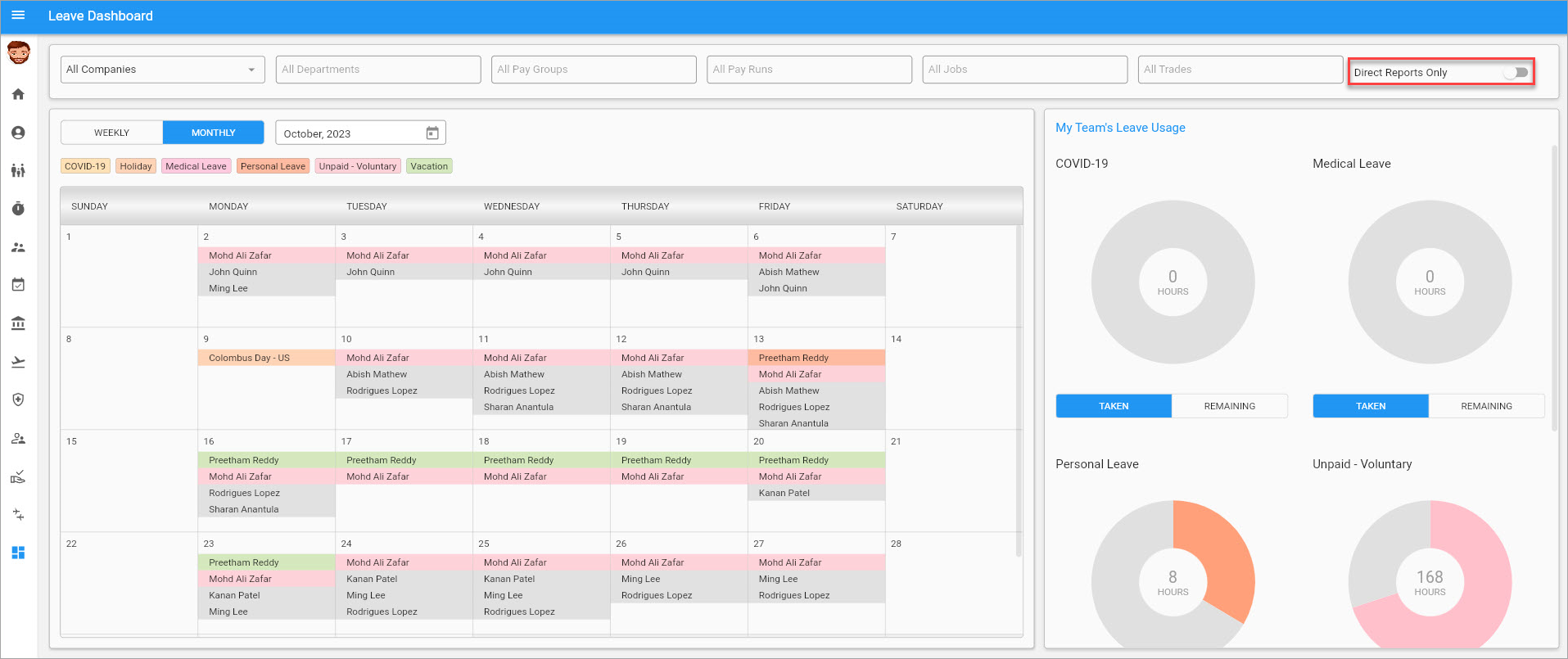
Task: Open the calendar check icon in sidebar
Action: click(18, 285)
